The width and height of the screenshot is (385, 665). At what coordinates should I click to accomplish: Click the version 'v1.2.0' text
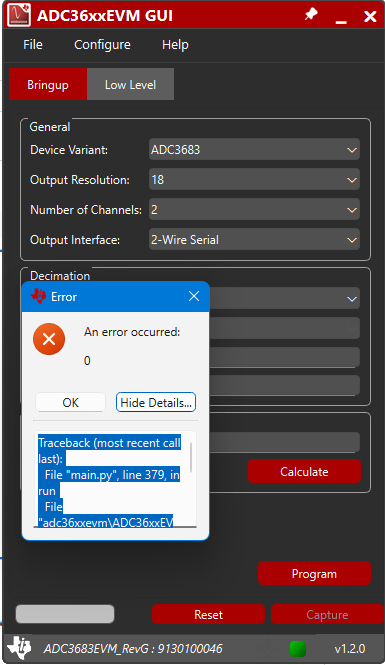point(350,648)
